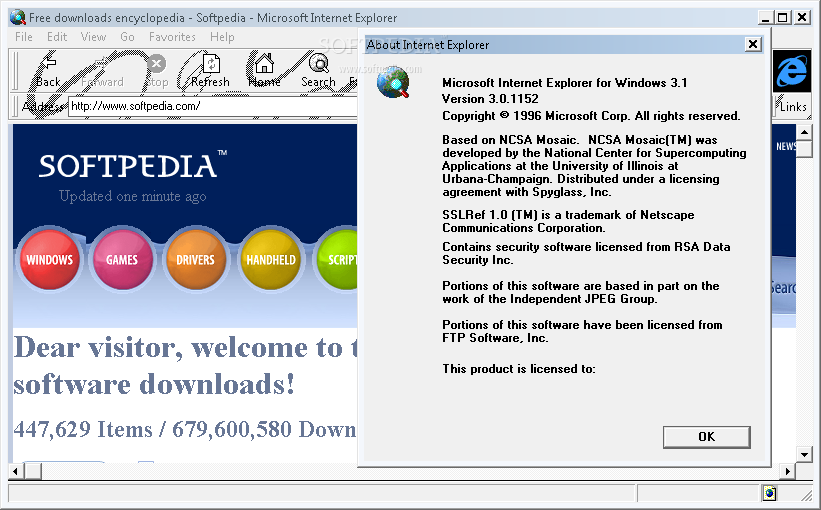Click the Back toolbar button
Image resolution: width=821 pixels, height=510 pixels.
coord(48,71)
